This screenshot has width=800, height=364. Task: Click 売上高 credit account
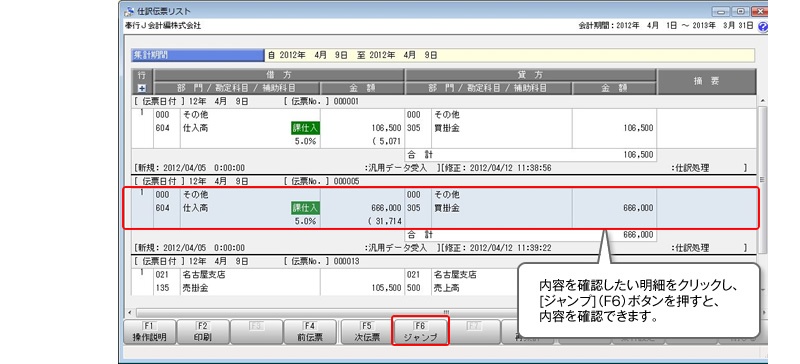tap(446, 288)
